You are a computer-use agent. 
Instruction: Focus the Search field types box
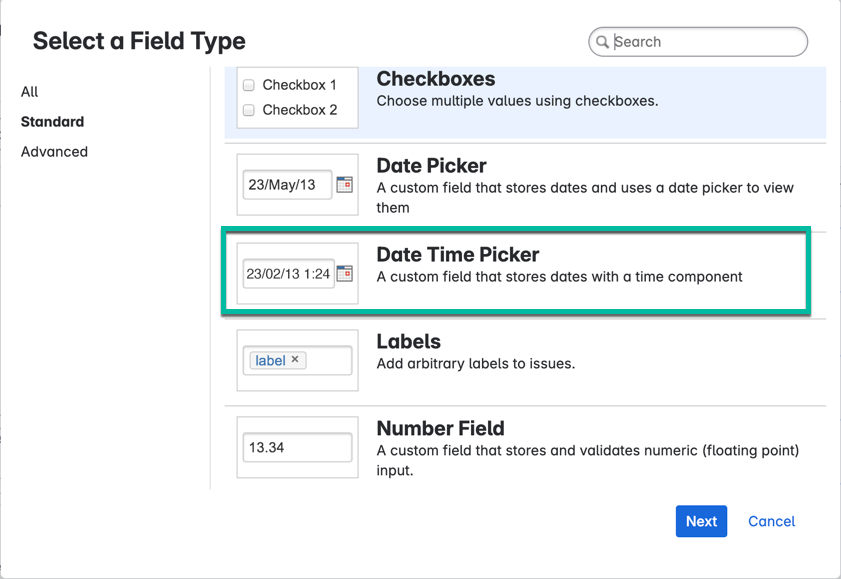click(705, 42)
